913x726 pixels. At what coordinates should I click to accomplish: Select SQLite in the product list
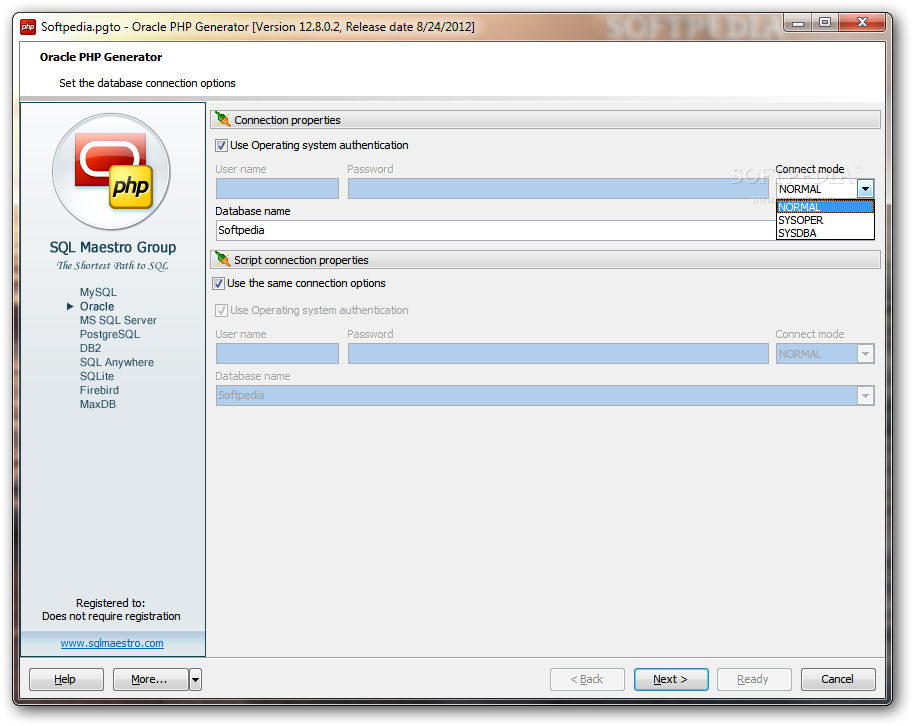[x=97, y=376]
